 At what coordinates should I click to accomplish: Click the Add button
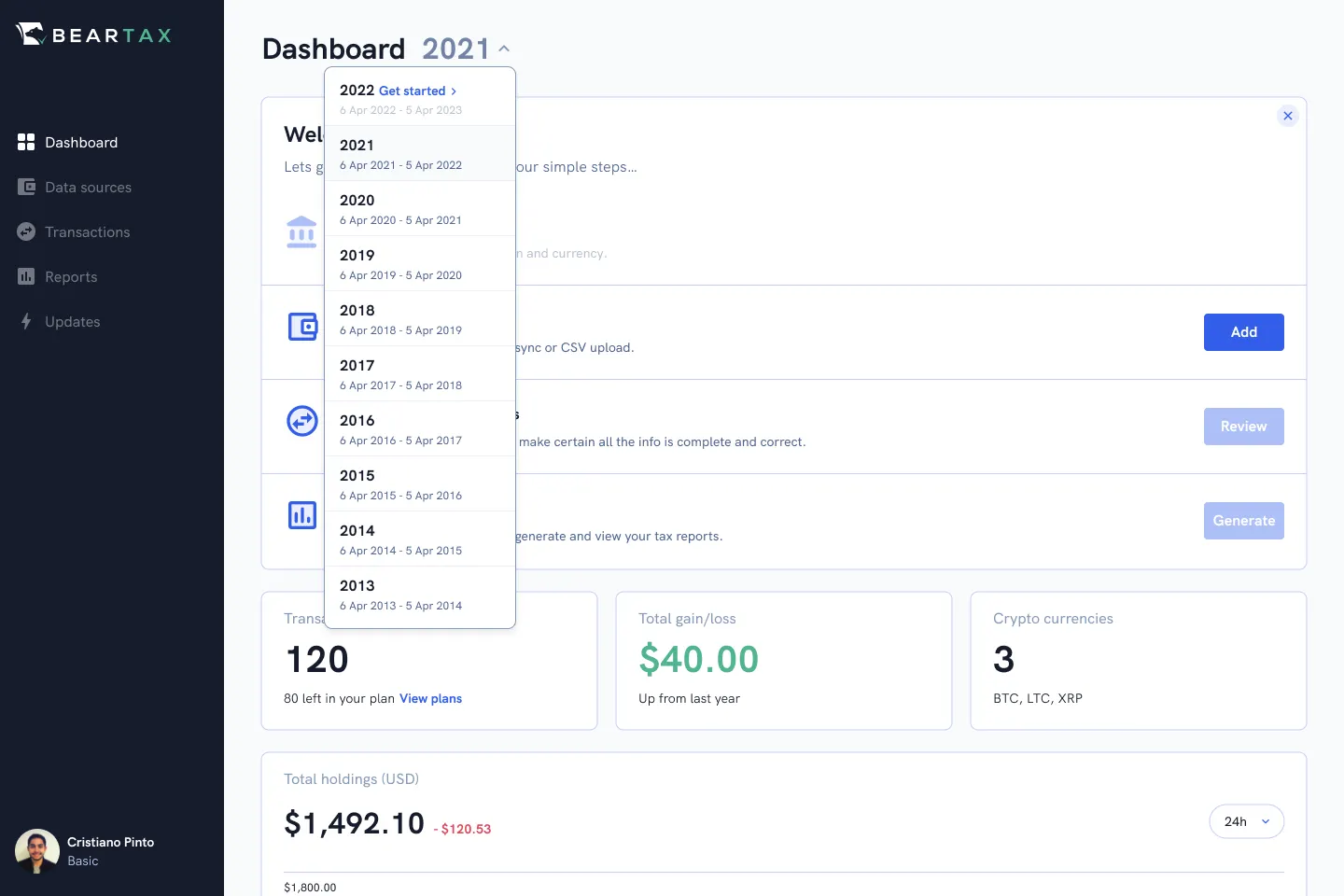1243,332
